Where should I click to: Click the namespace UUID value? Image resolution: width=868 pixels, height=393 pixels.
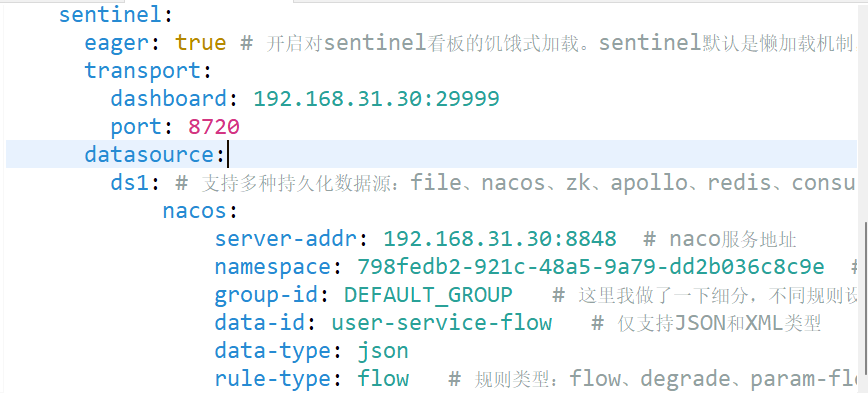point(591,267)
